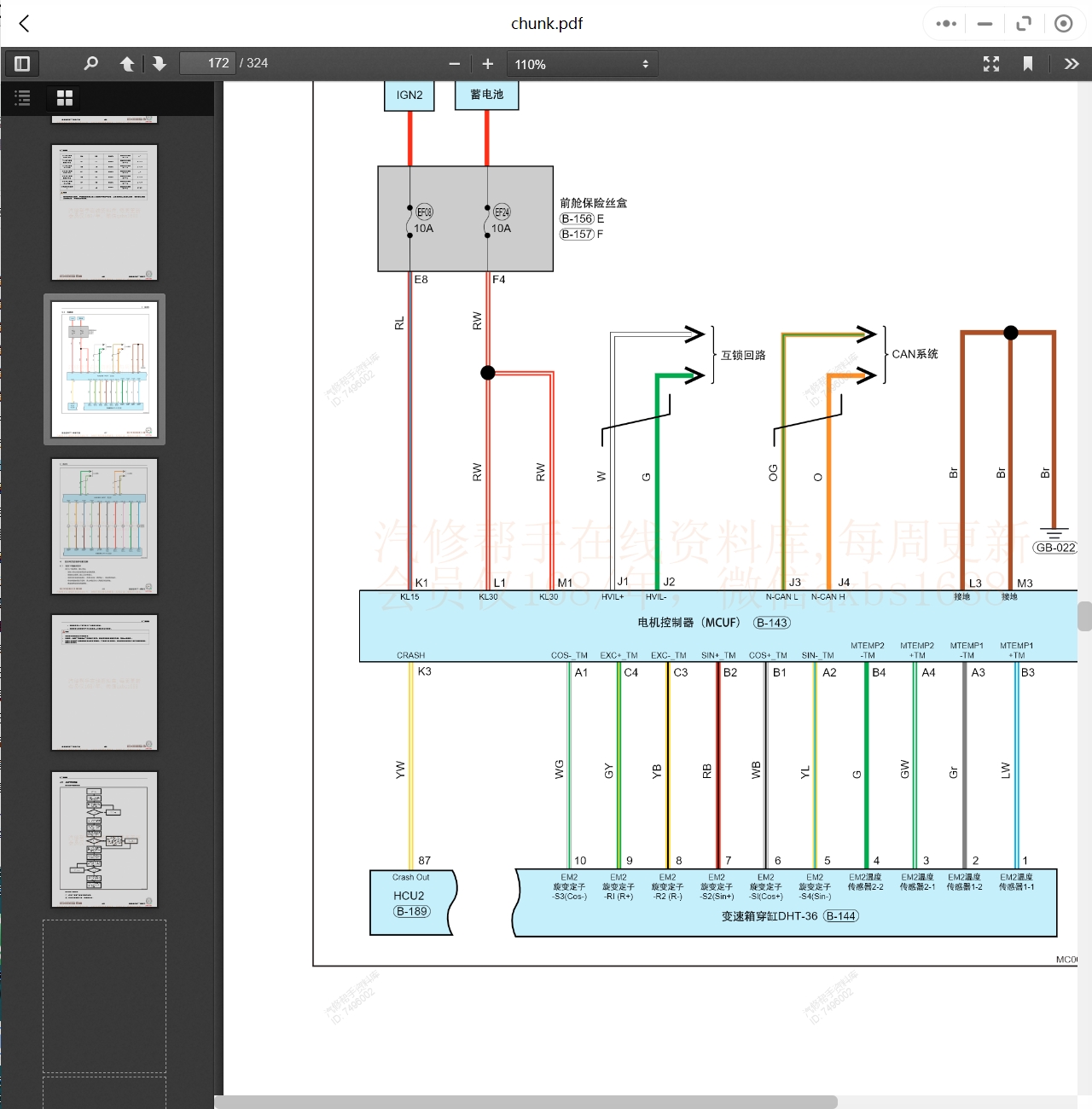
Task: Show the thumbnails grid view
Action: [x=65, y=98]
